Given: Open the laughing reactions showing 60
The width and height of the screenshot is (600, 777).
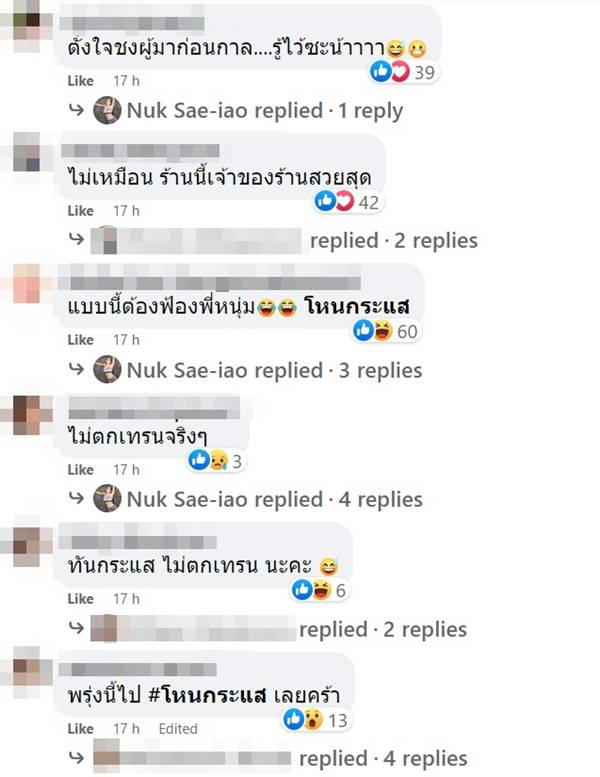Looking at the screenshot, I should pyautogui.click(x=386, y=331).
